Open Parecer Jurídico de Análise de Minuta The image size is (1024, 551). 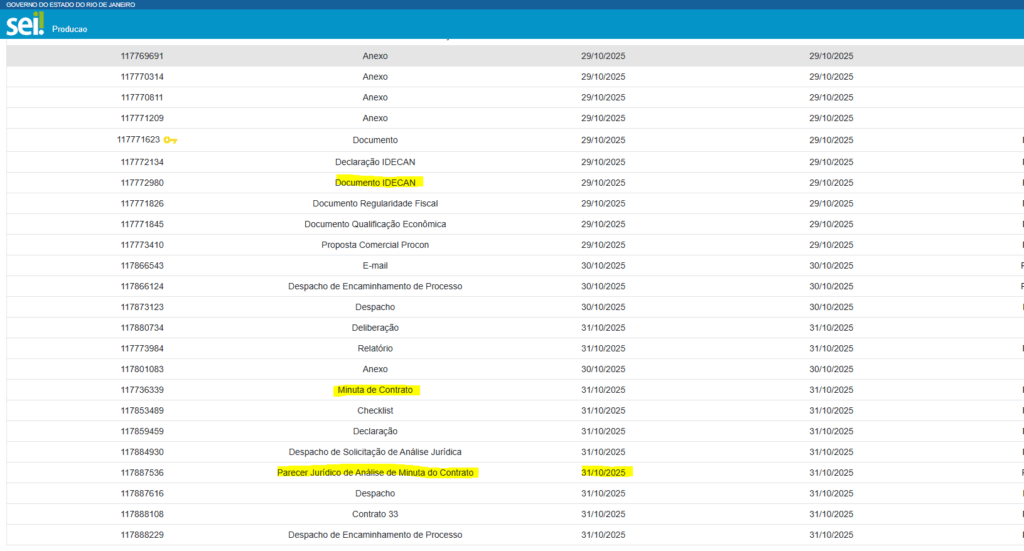(x=375, y=473)
